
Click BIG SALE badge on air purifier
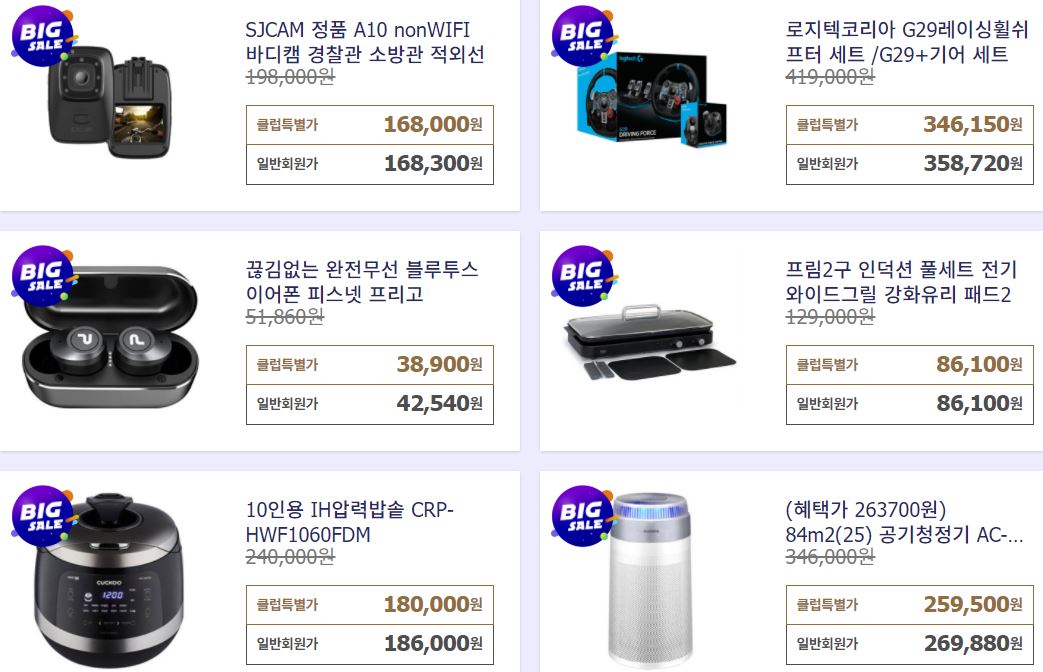584,516
